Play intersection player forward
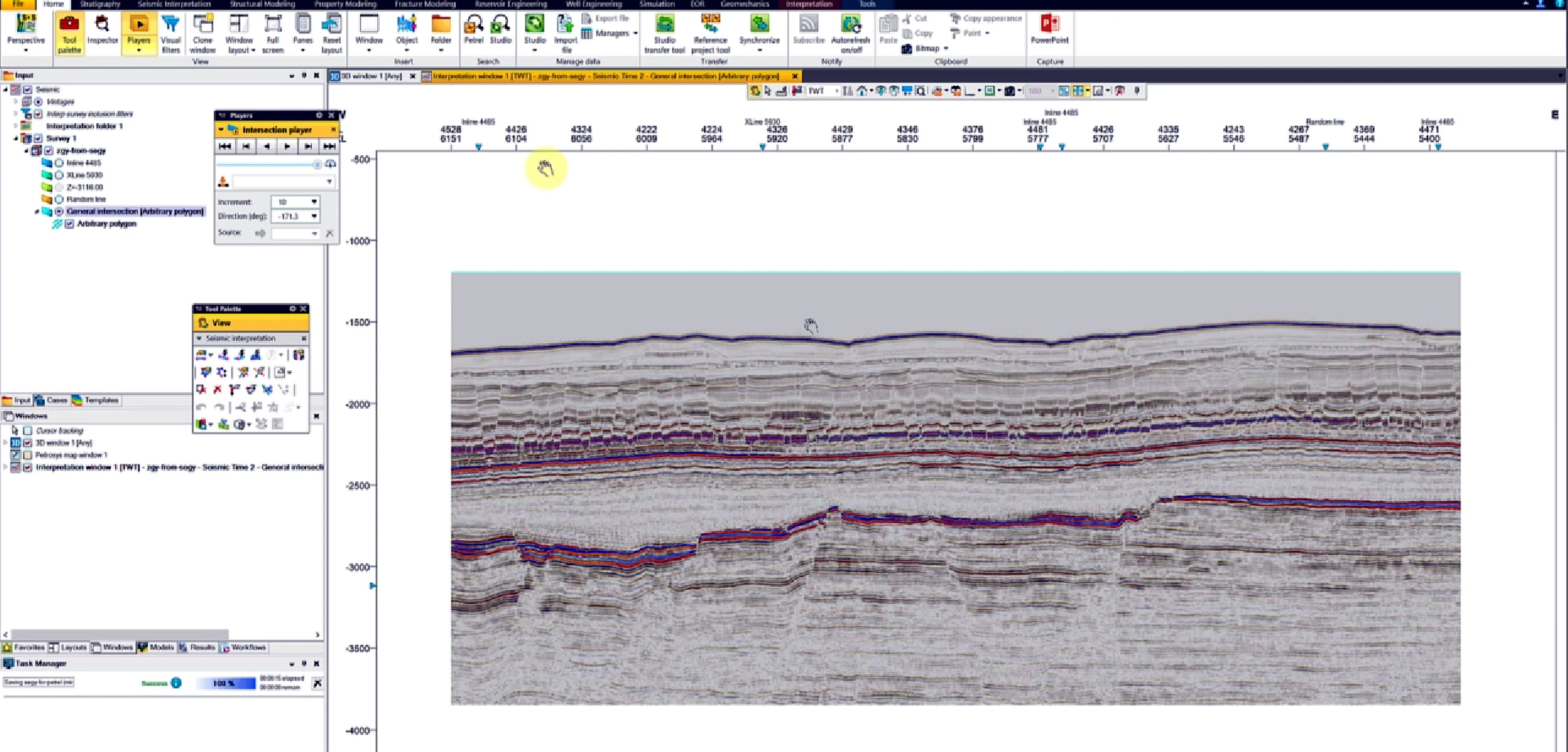 coord(287,146)
